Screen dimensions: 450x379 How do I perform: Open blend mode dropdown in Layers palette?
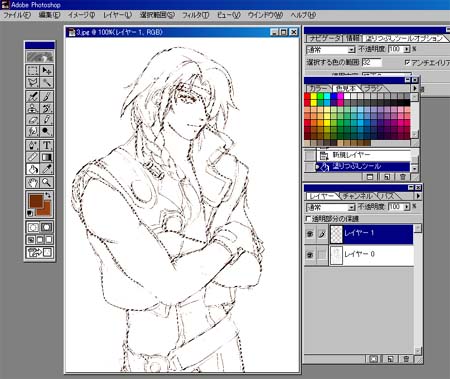coord(351,207)
